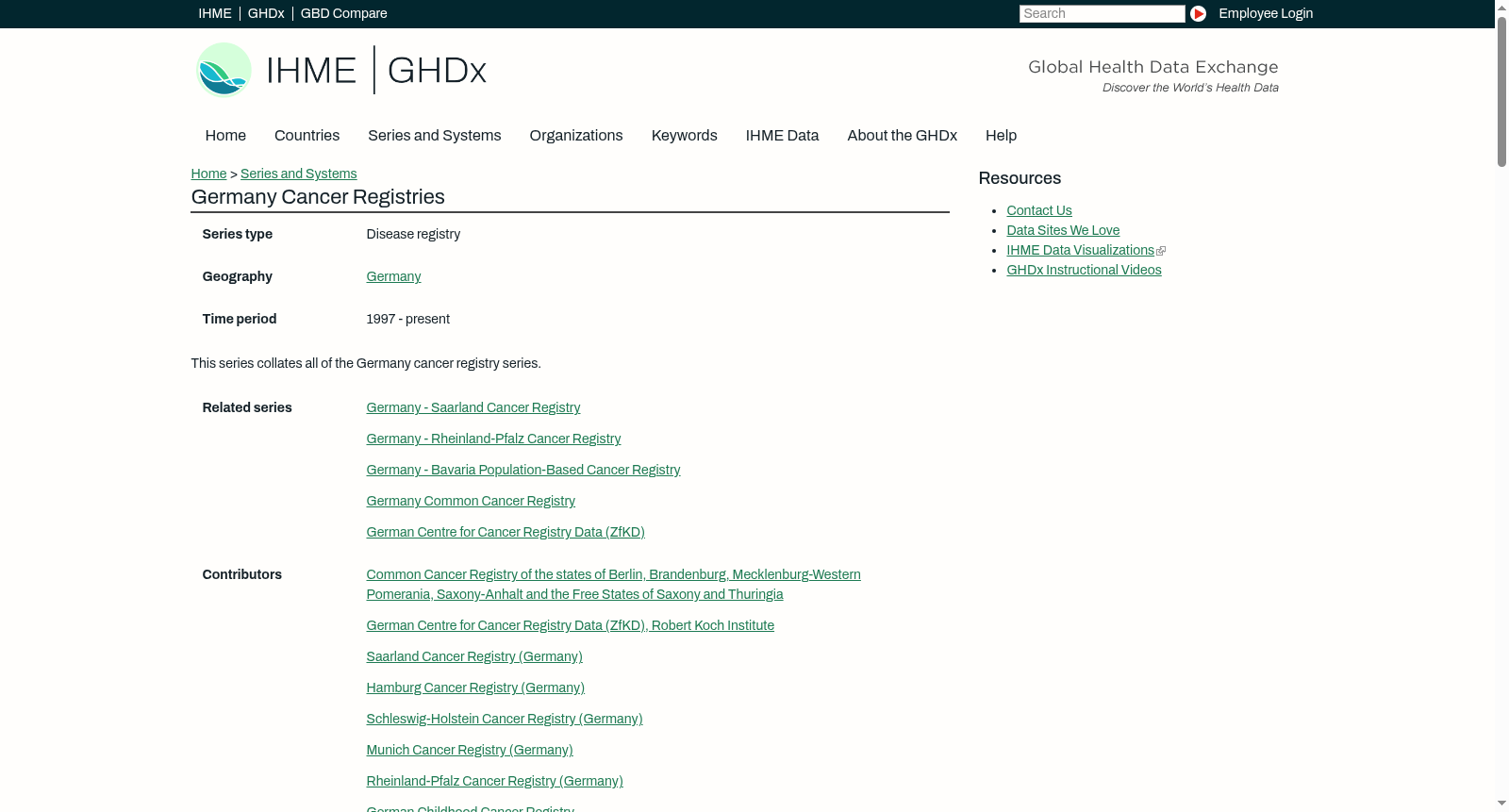The width and height of the screenshot is (1509, 812).
Task: Open the Germany geography link
Action: click(x=393, y=276)
